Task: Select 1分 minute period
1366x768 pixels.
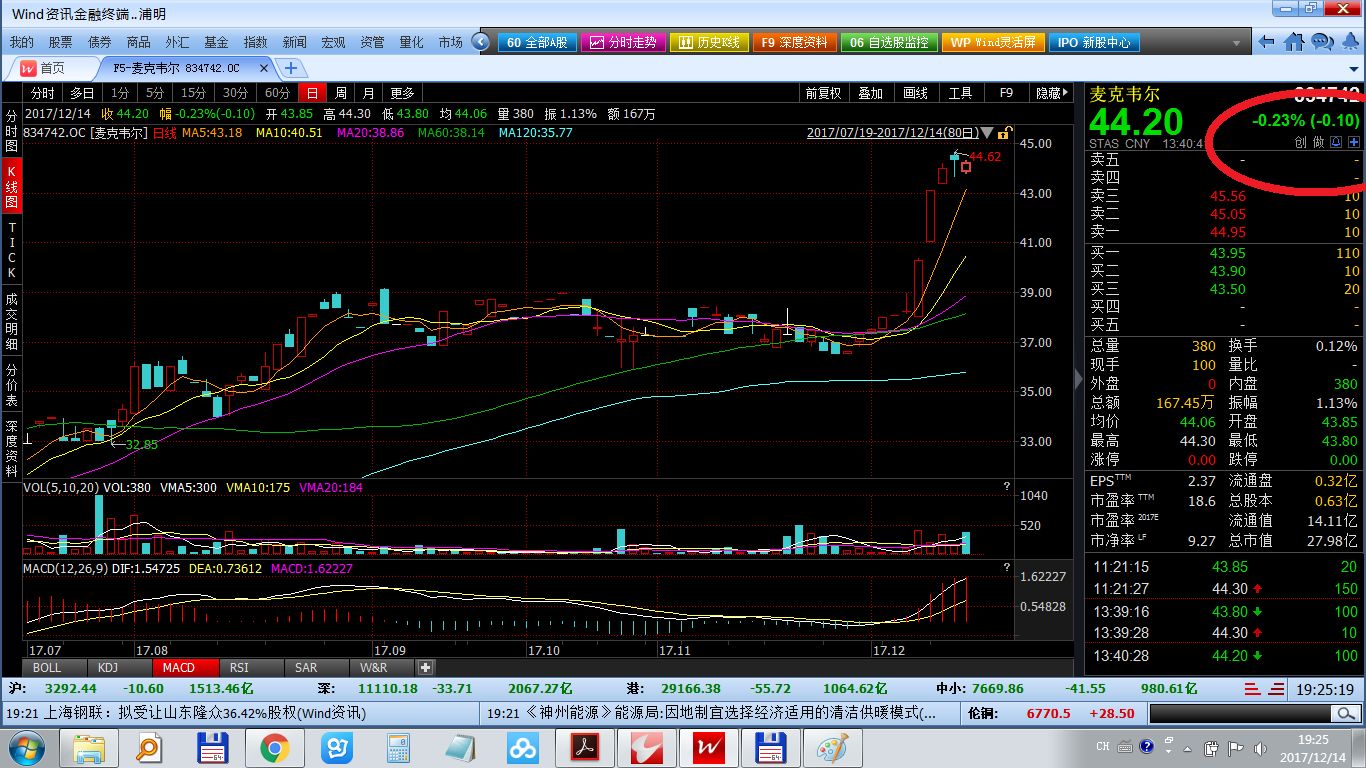Action: [x=118, y=93]
